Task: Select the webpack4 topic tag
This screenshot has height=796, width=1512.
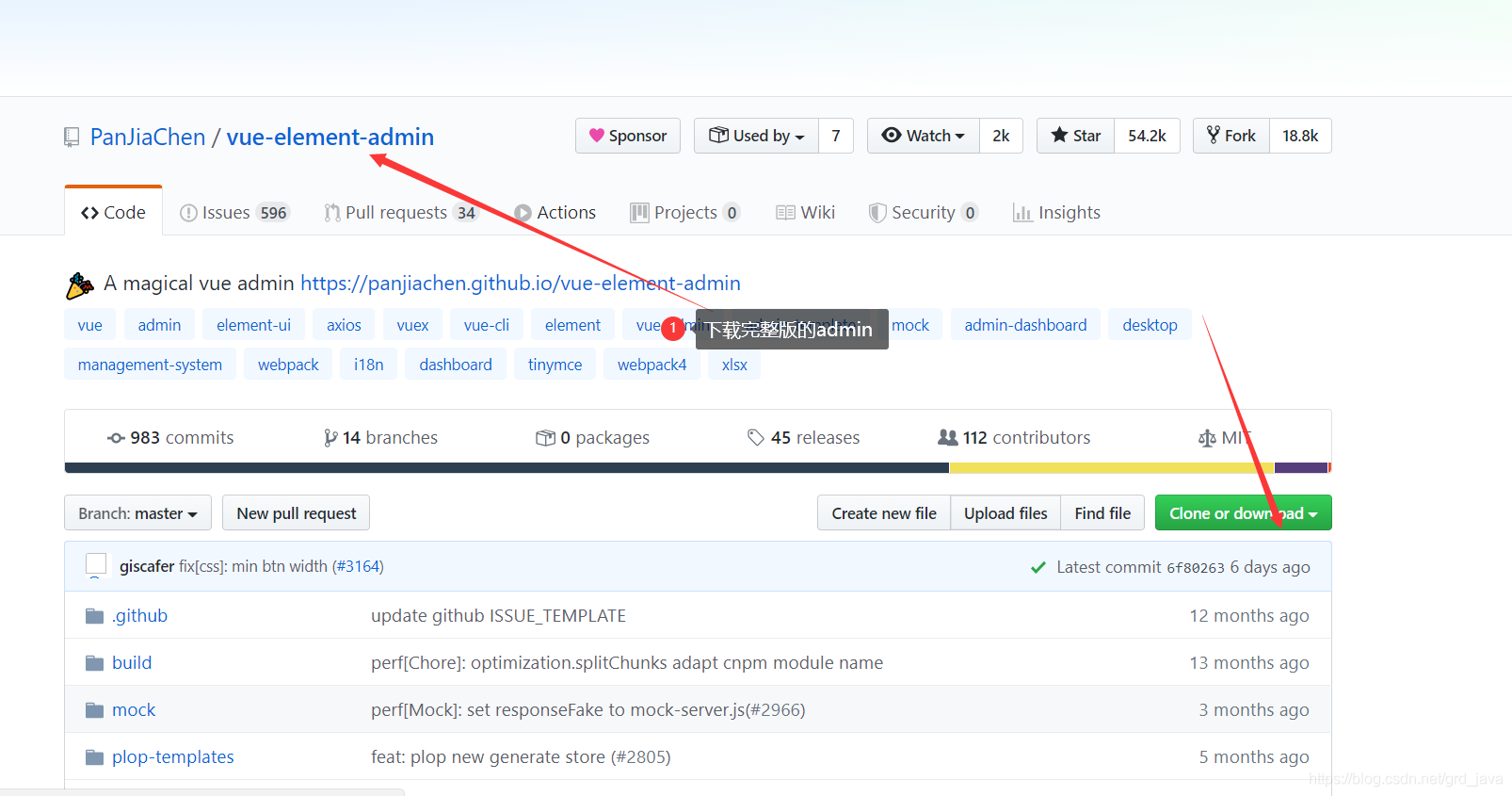Action: click(x=651, y=365)
